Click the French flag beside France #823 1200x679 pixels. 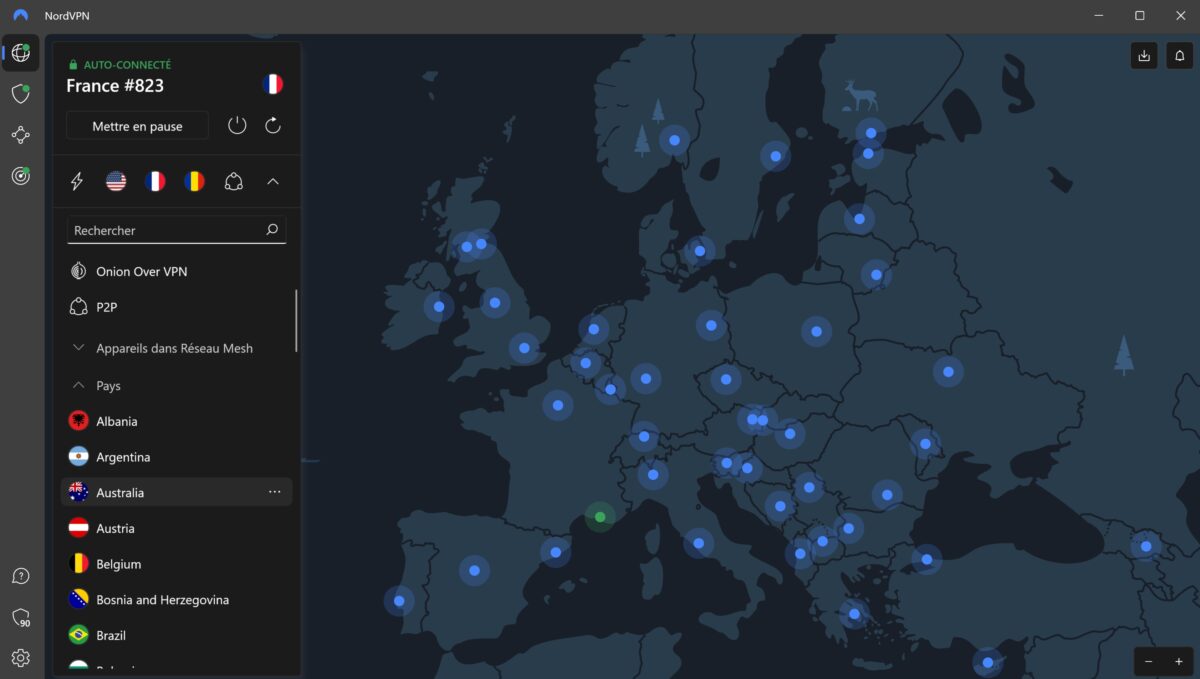pyautogui.click(x=272, y=85)
